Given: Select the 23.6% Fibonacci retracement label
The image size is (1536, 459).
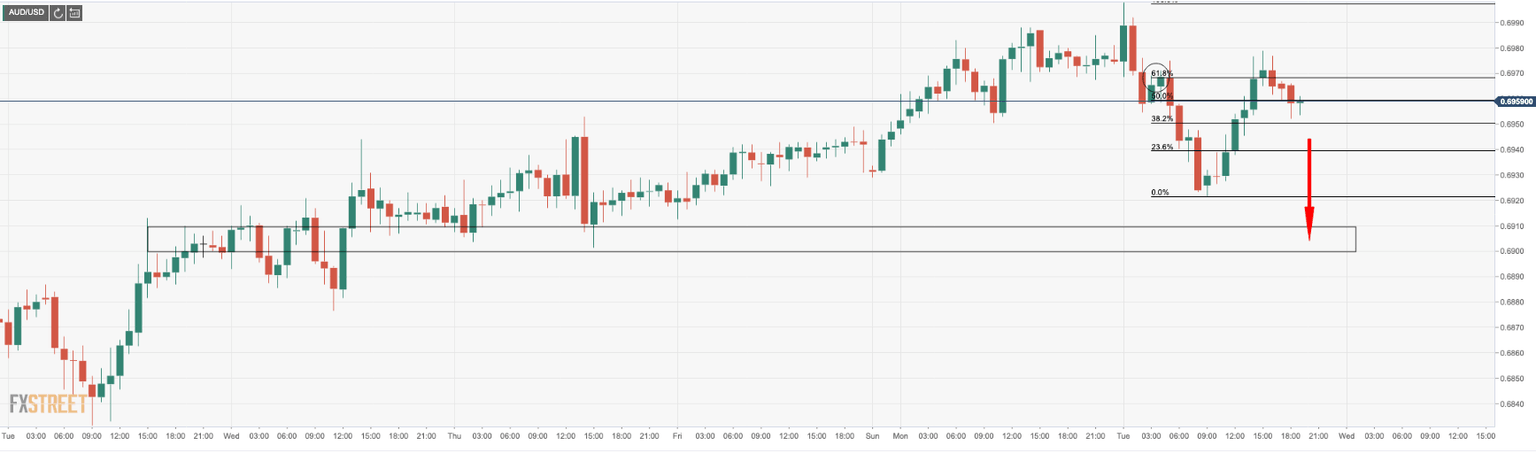Looking at the screenshot, I should 1161,146.
